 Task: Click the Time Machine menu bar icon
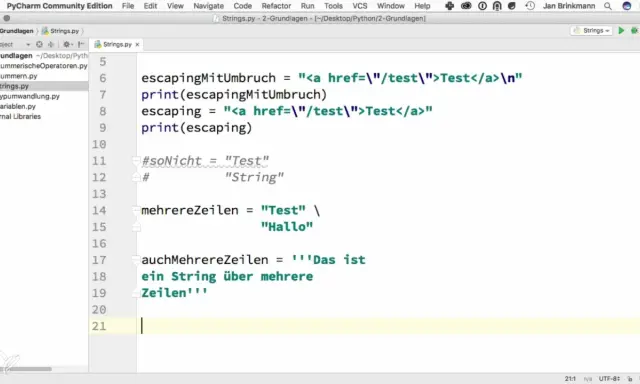click(530, 6)
